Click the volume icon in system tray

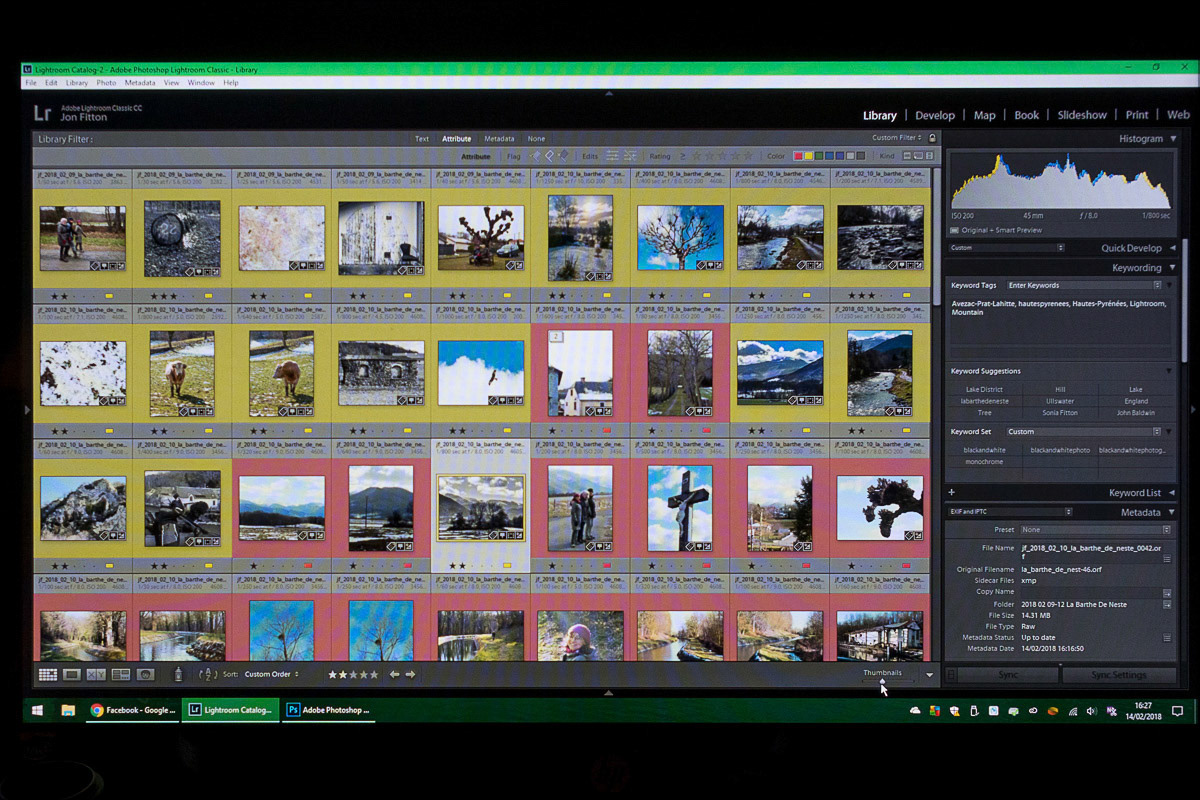[1091, 711]
